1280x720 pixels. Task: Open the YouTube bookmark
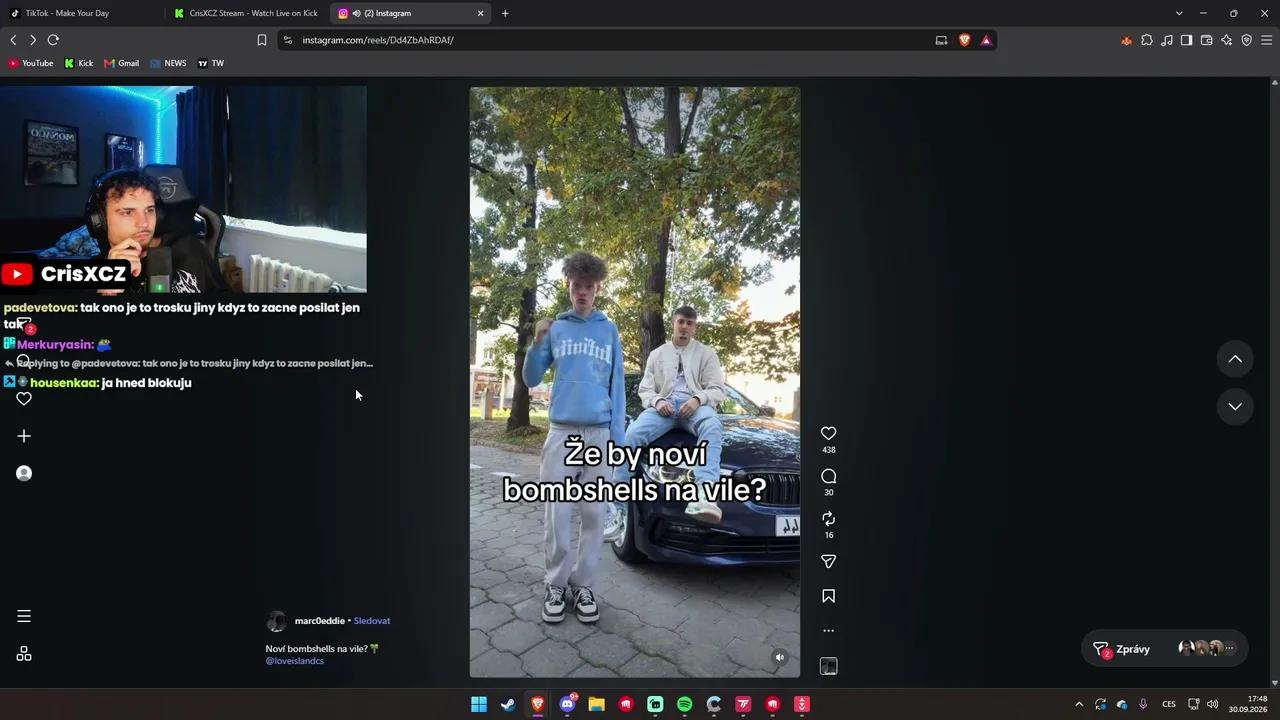(31, 63)
